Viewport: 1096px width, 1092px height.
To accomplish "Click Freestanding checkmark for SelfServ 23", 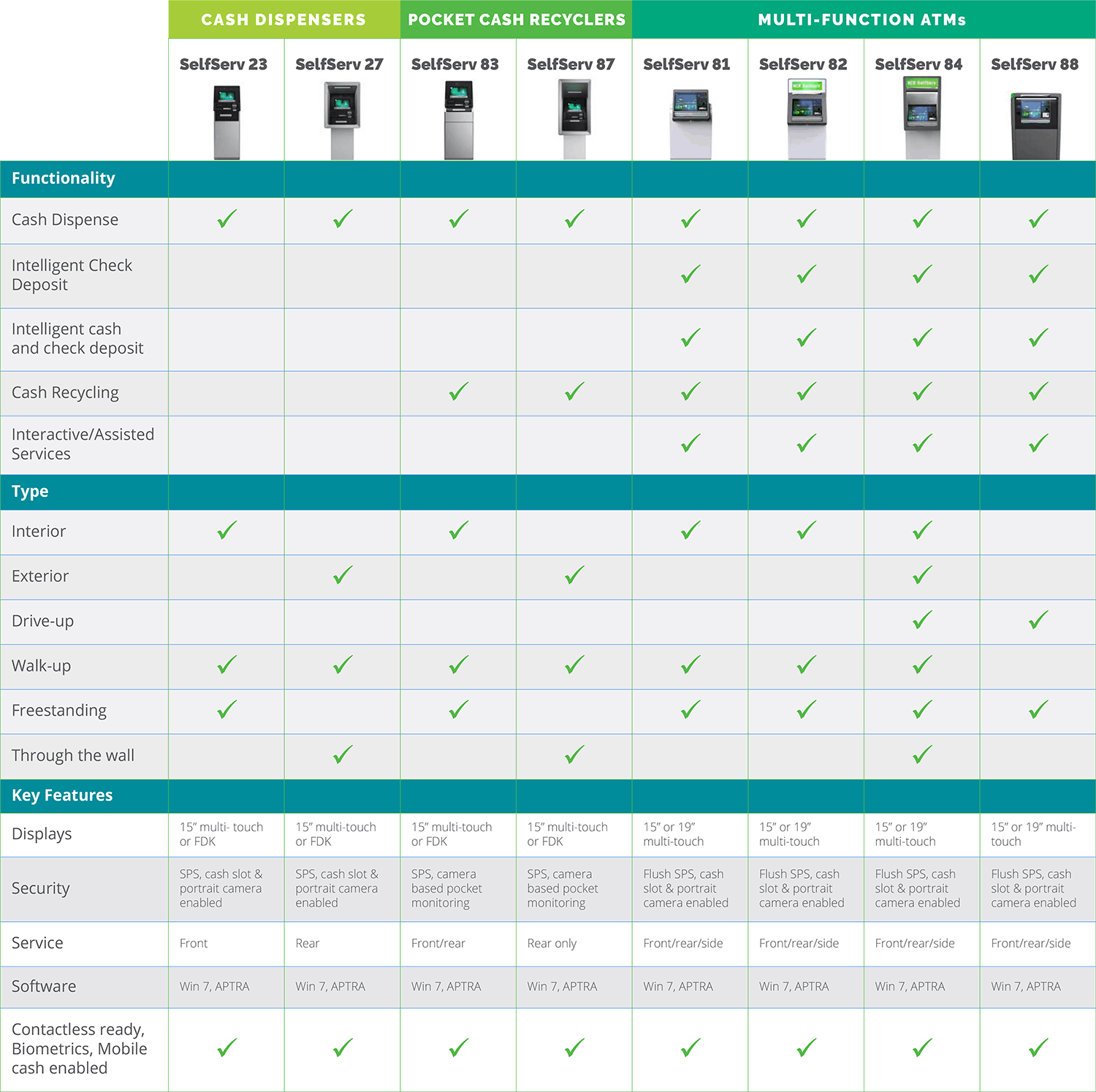I will click(x=227, y=709).
